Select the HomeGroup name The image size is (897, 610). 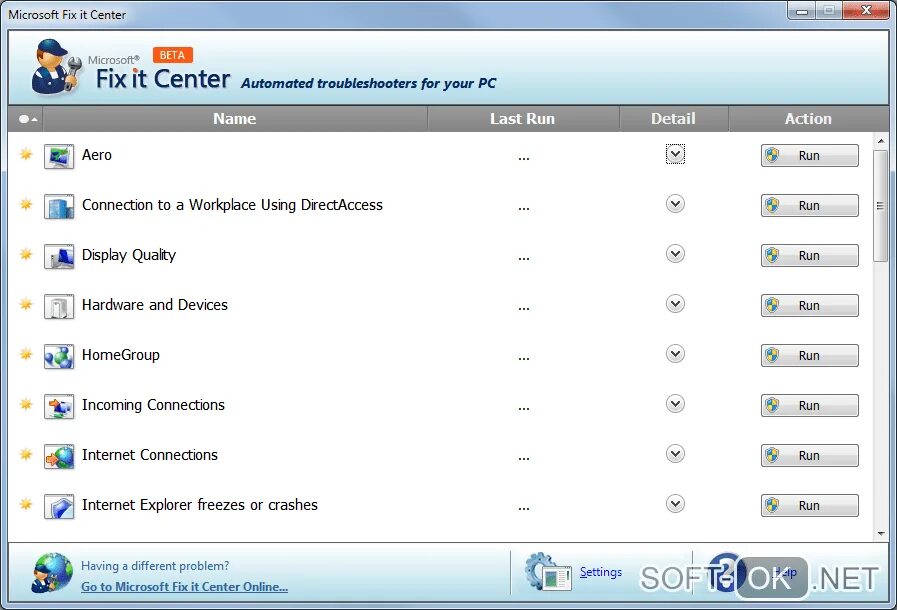tap(121, 355)
